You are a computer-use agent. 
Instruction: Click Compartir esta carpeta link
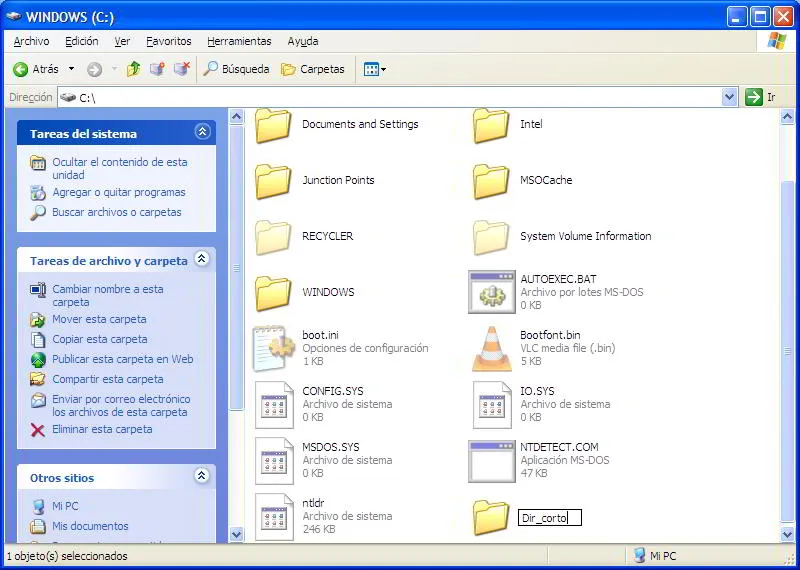coord(108,379)
